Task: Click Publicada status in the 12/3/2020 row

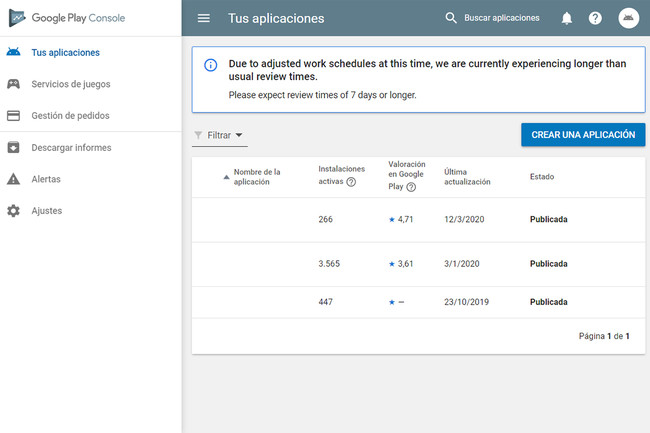Action: point(548,219)
